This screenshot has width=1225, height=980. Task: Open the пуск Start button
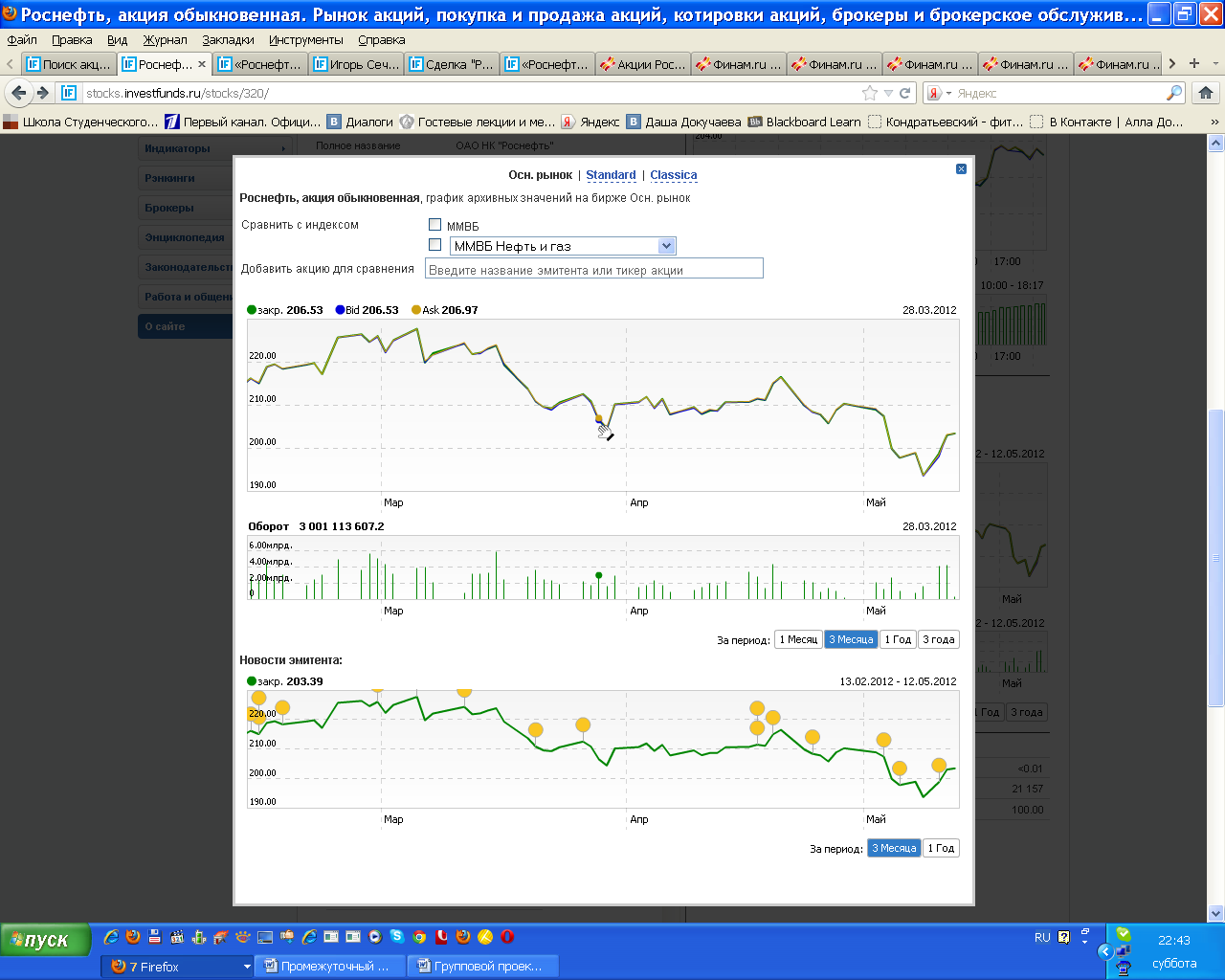[46, 940]
